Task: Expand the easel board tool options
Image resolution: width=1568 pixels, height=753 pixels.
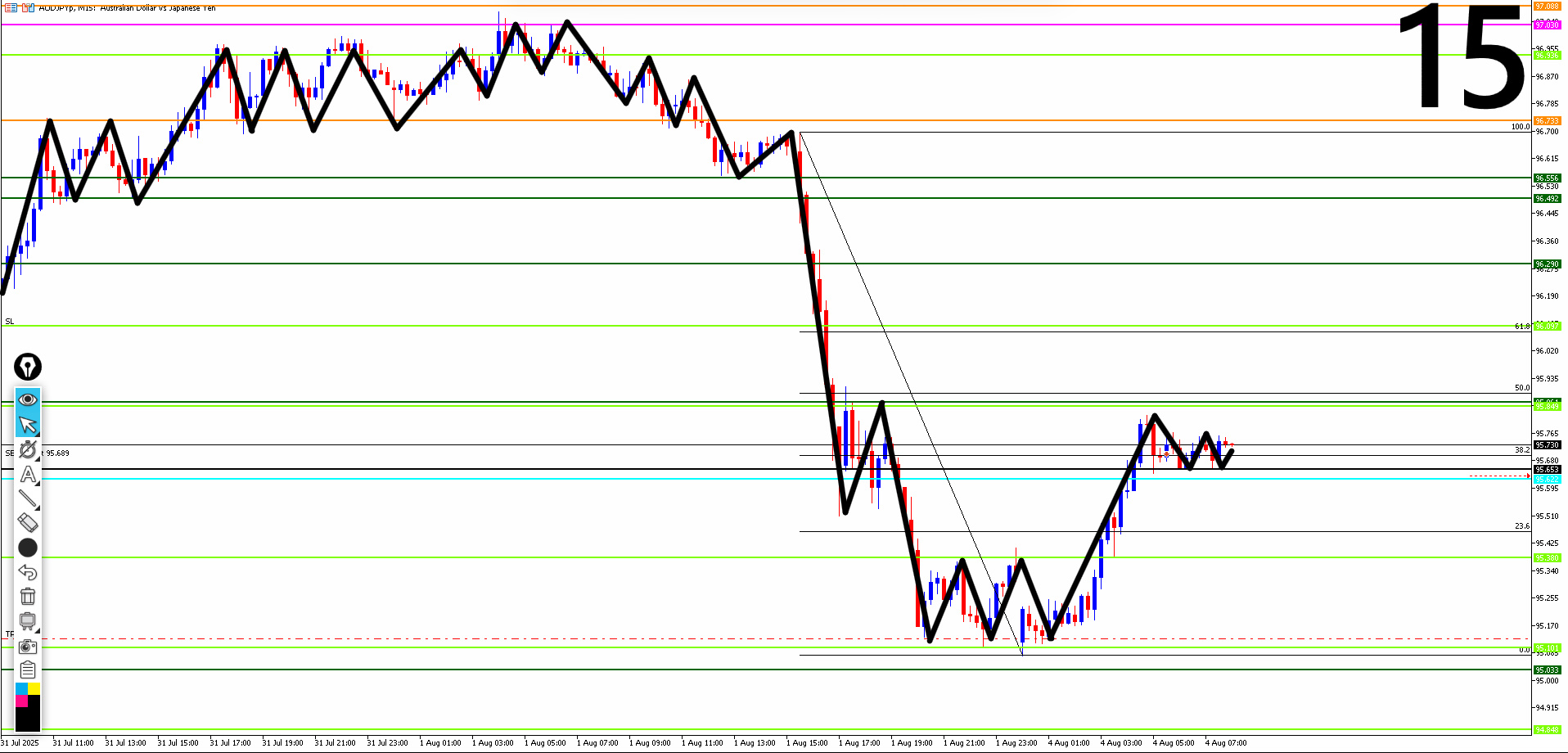Action: pyautogui.click(x=28, y=621)
